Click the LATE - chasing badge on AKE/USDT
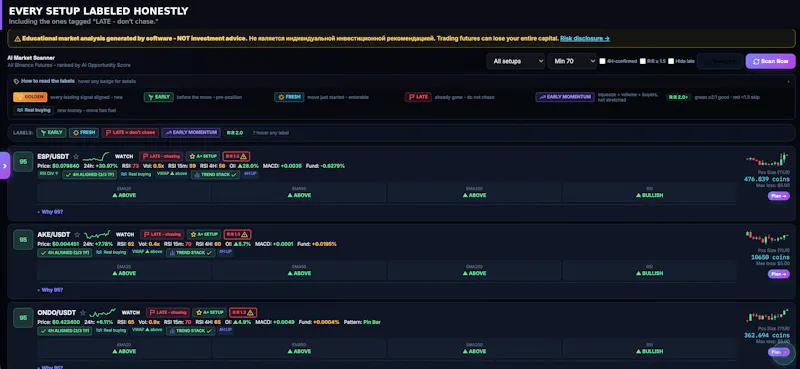The height and width of the screenshot is (369, 800). click(162, 234)
